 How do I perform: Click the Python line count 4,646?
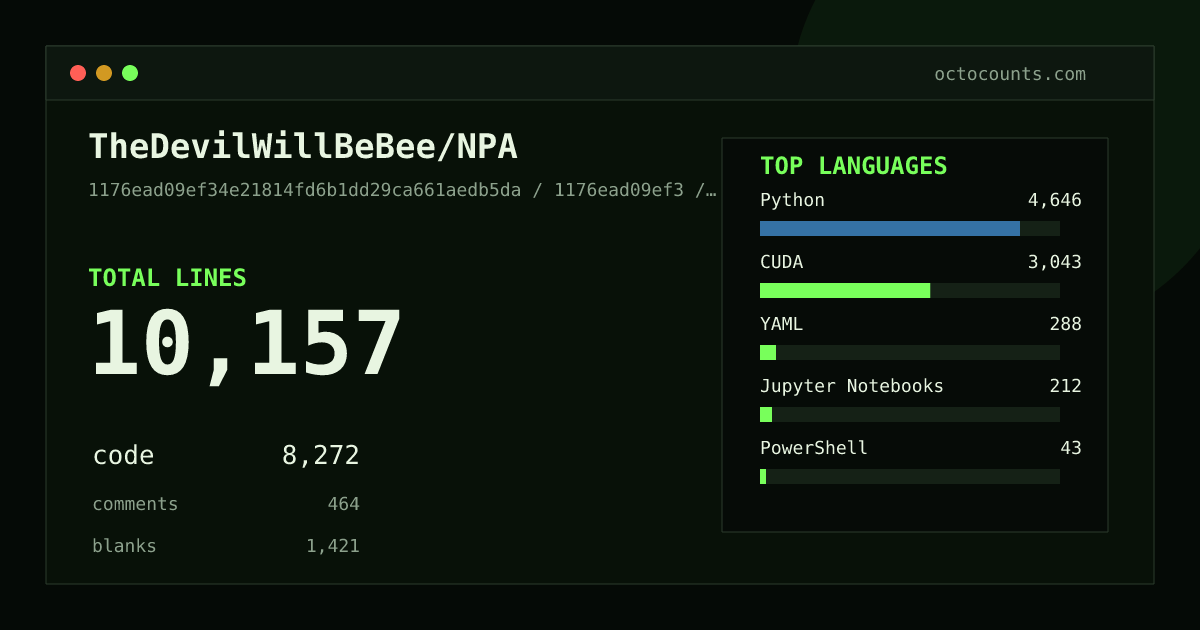[x=1055, y=200]
